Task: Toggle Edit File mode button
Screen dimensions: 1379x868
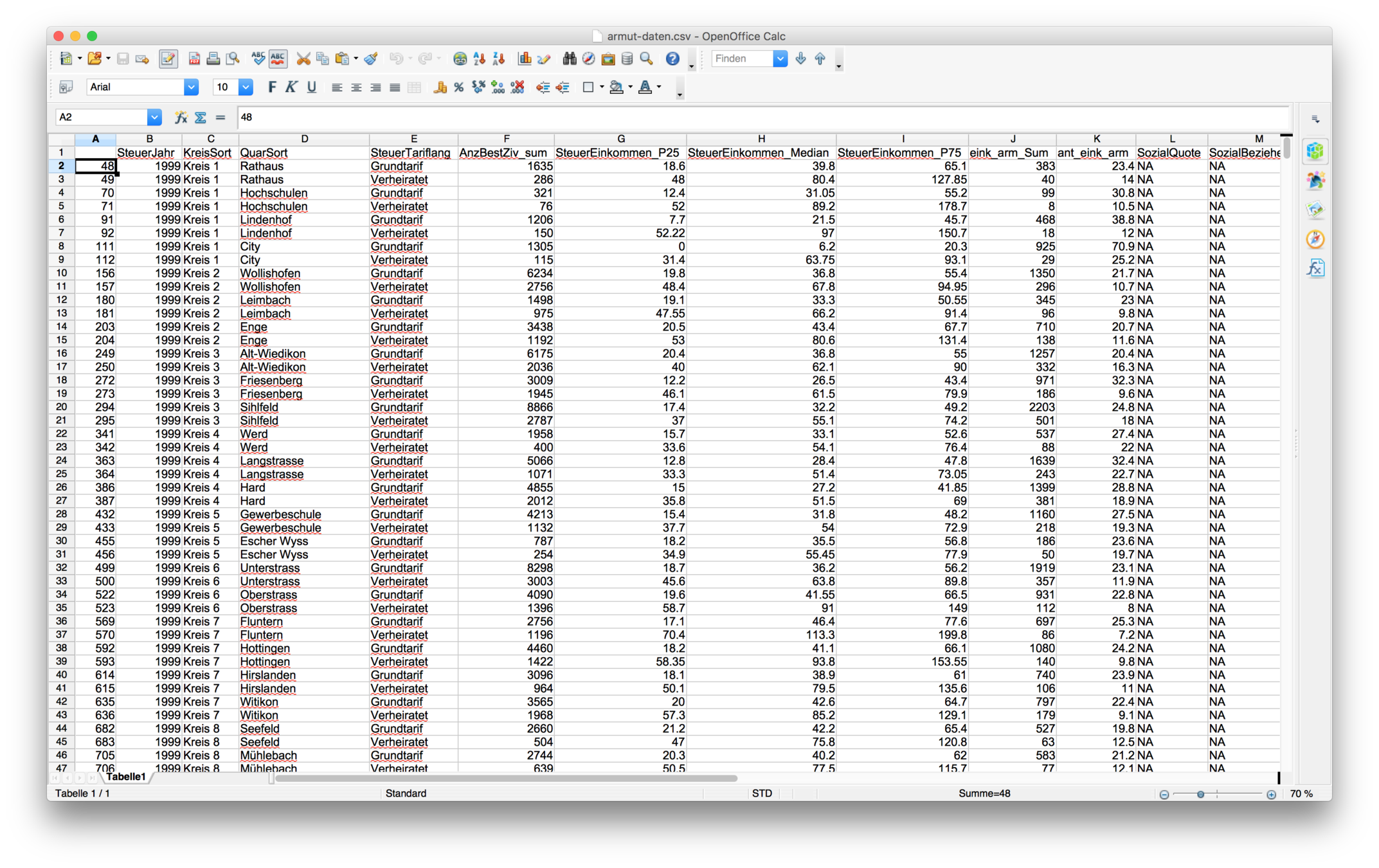Action: [168, 59]
